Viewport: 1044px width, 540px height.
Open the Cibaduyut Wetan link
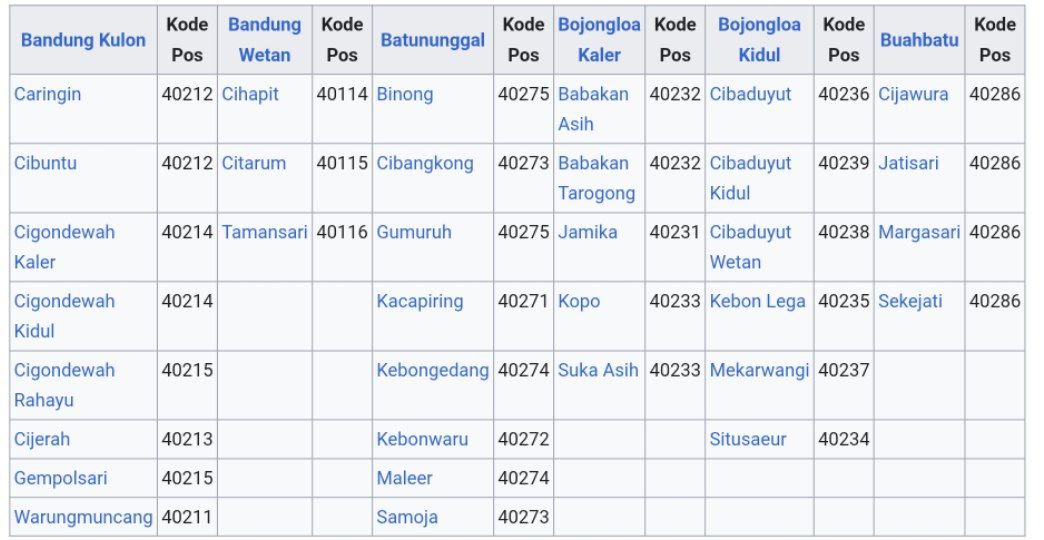(750, 247)
